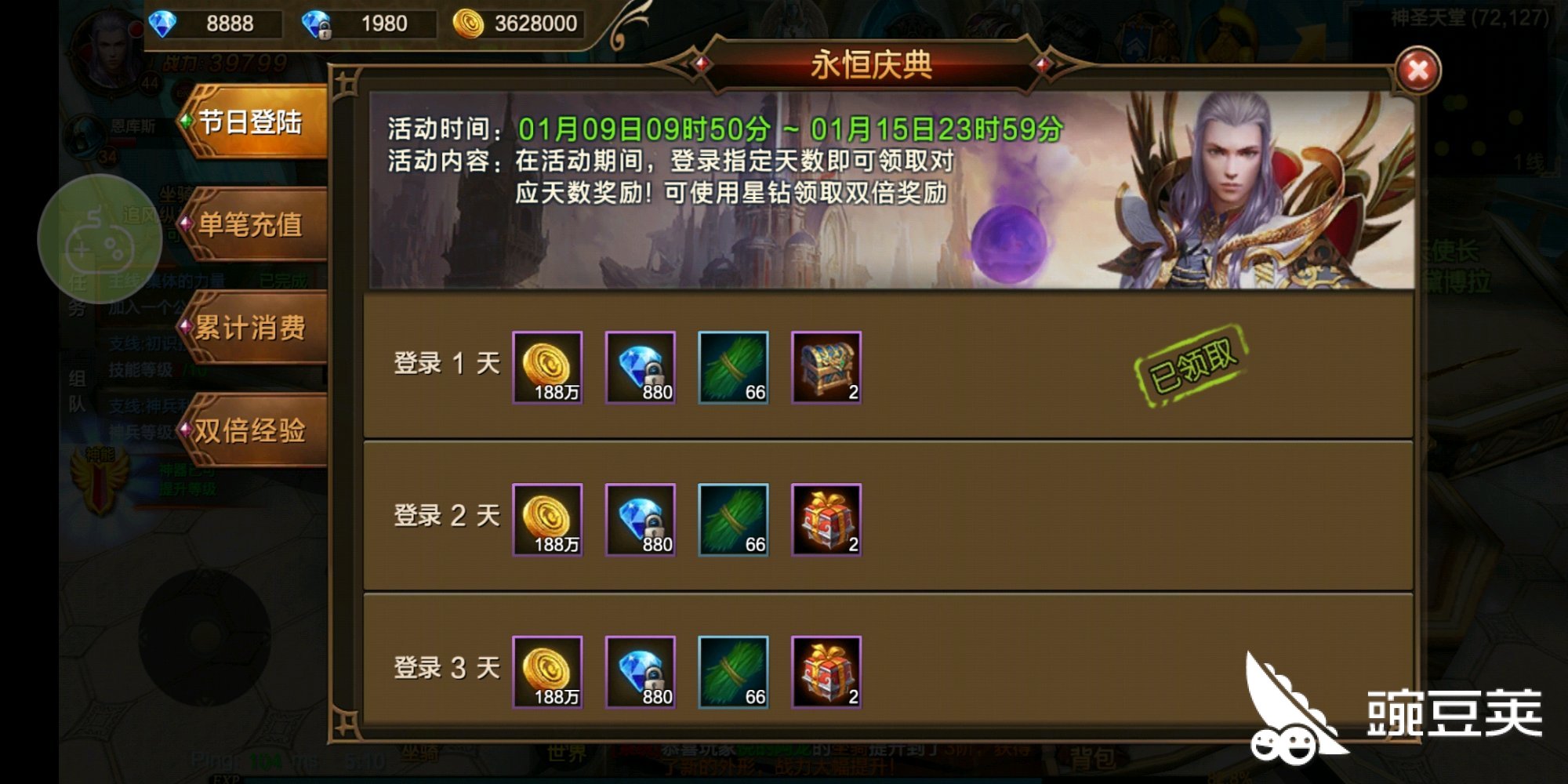Switch to the 节日登陆 tab
Viewport: 1568px width, 784px height.
click(x=251, y=122)
